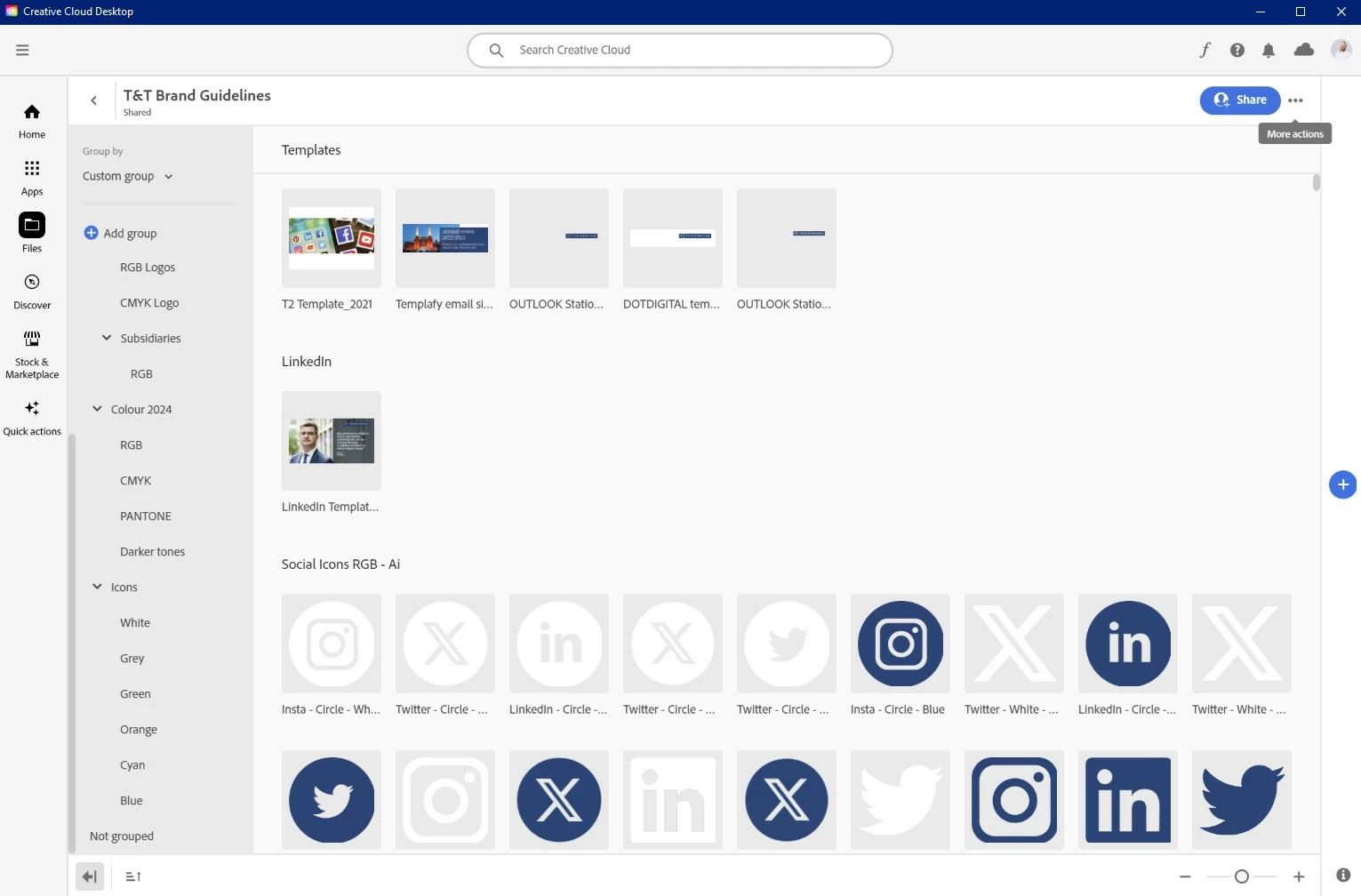Viewport: 1361px width, 896px height.
Task: Open LinkedIn Template thumbnail
Action: (332, 441)
